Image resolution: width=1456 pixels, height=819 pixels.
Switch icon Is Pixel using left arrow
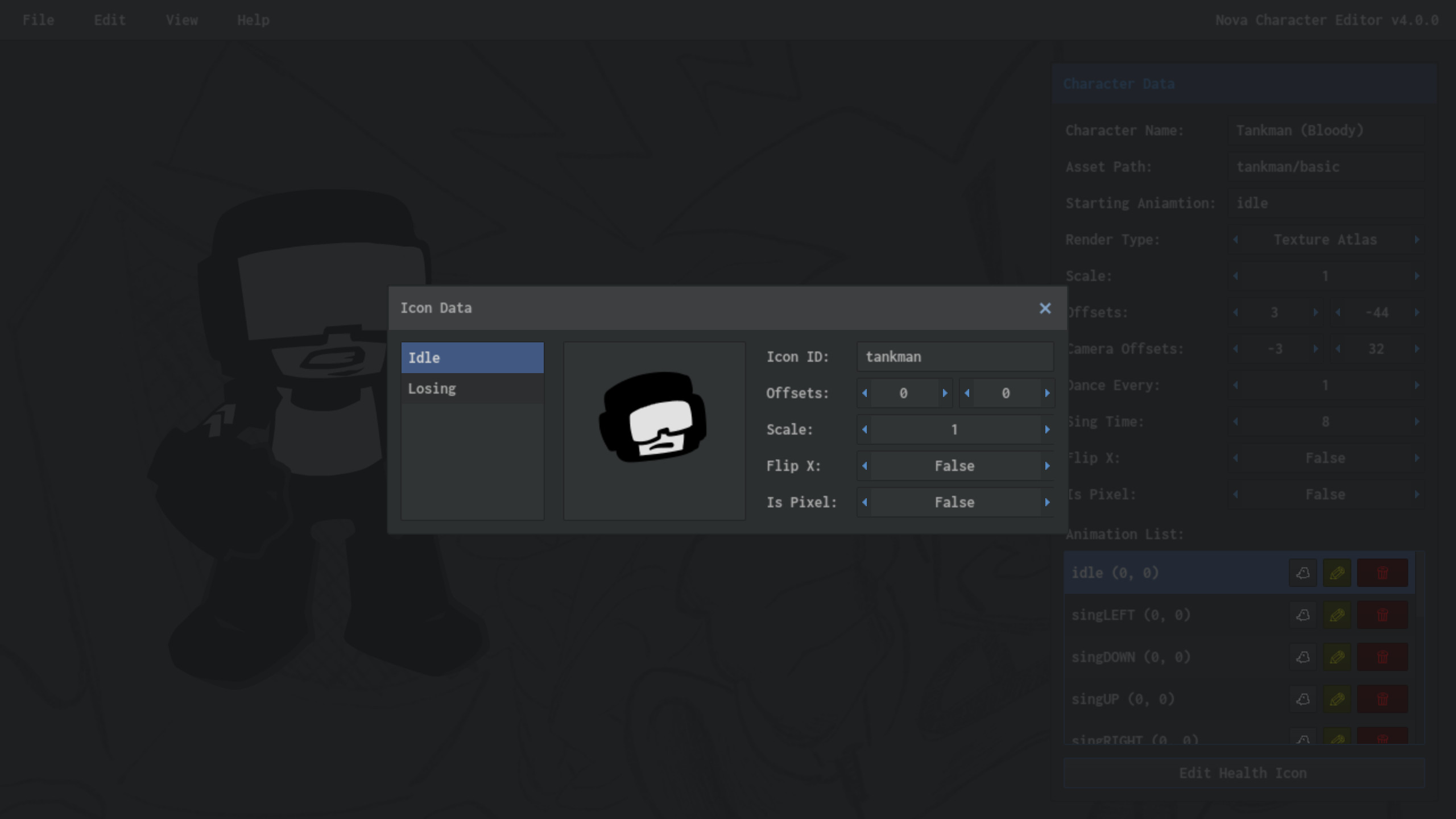[x=864, y=502]
